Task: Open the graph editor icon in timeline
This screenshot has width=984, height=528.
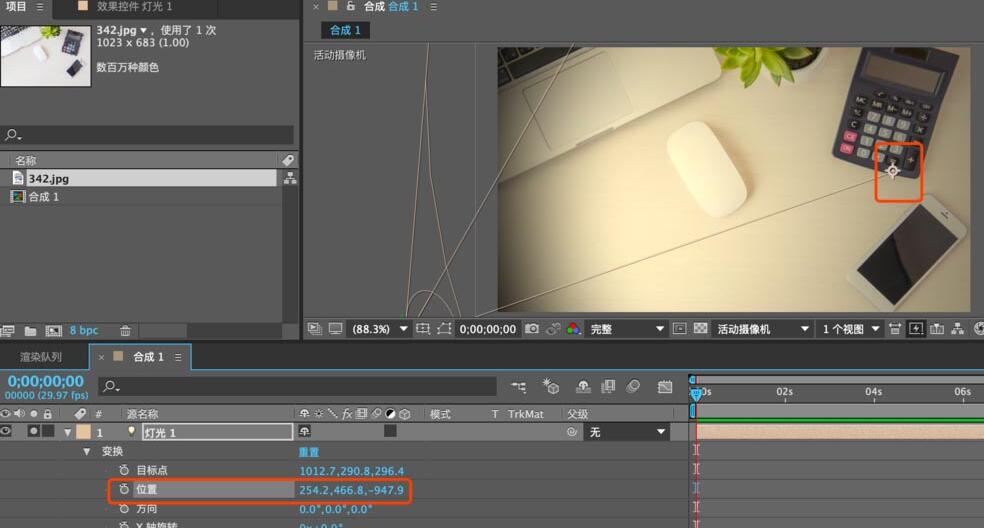Action: [665, 387]
